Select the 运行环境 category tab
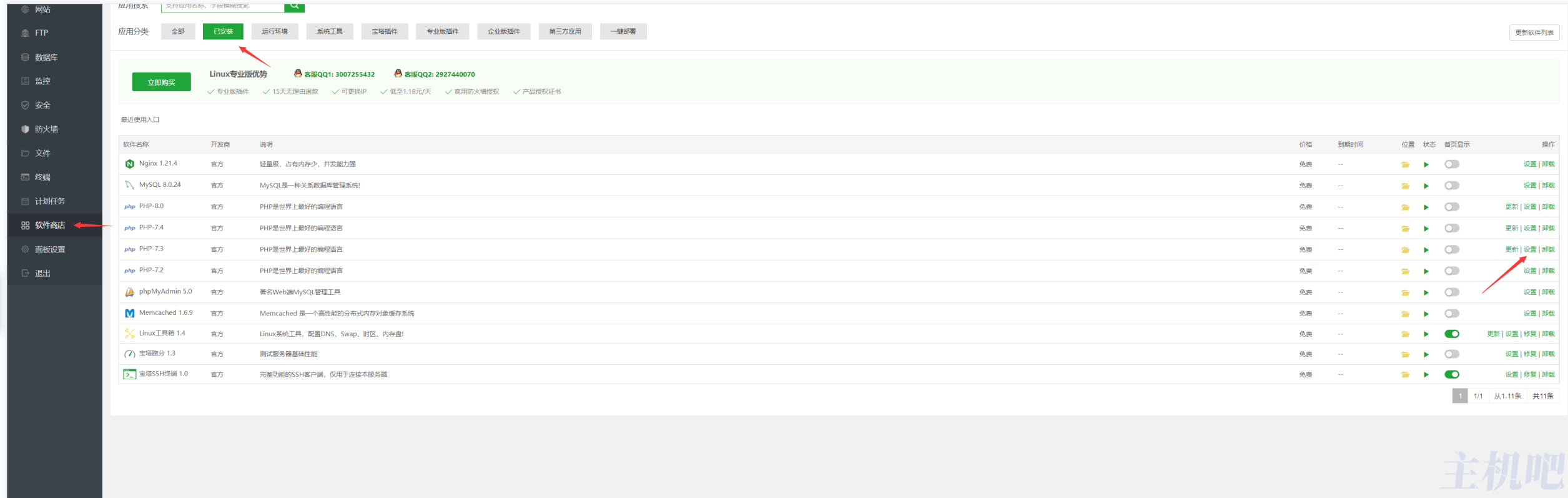Viewport: 1568px width, 498px height. coord(275,31)
